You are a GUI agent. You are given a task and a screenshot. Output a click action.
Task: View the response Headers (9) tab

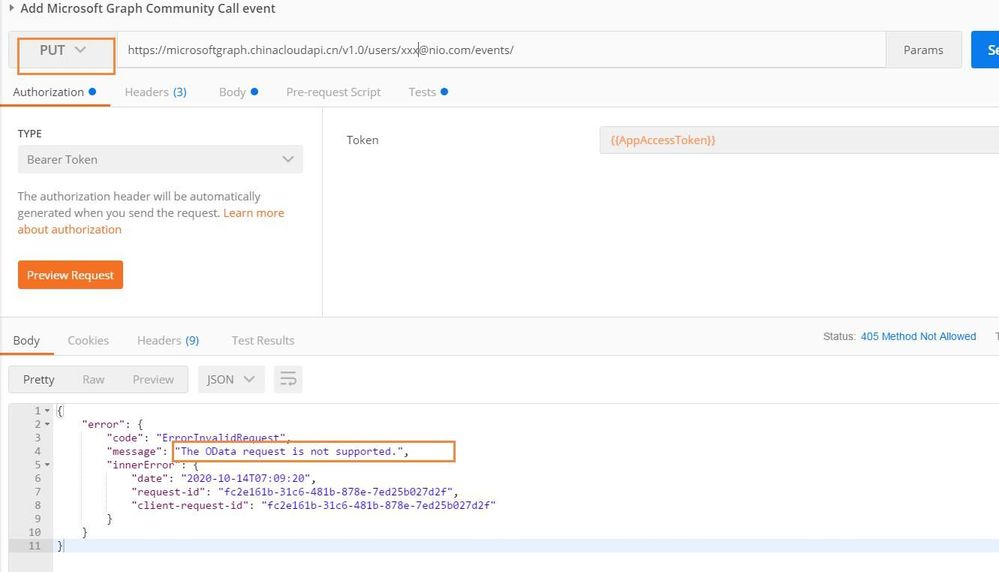coord(168,340)
